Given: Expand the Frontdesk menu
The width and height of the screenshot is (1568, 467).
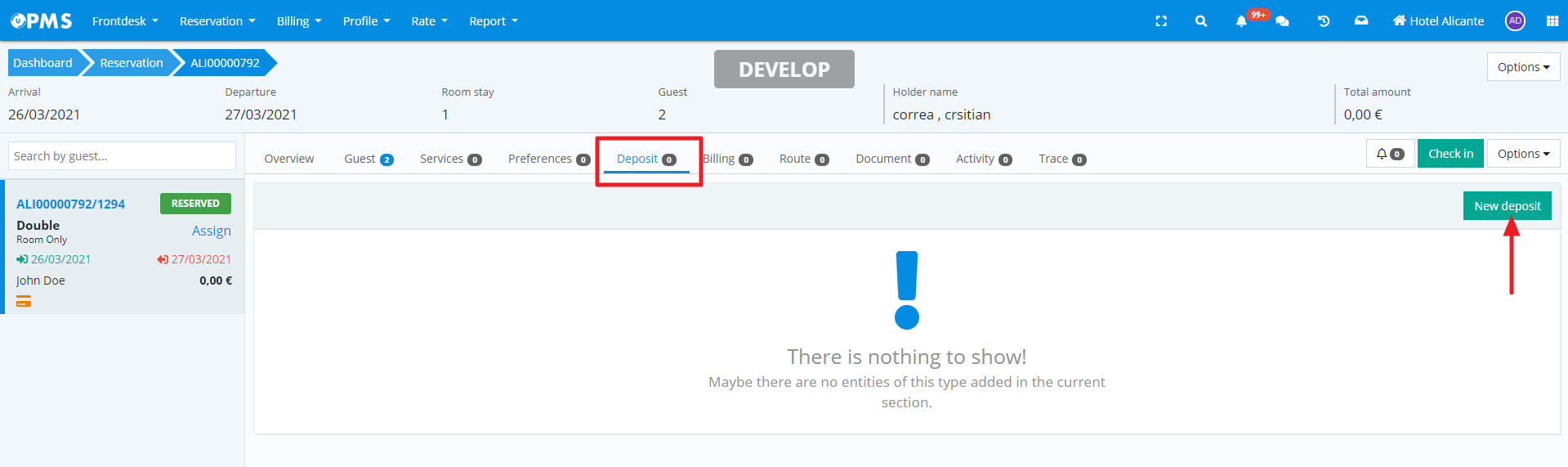Looking at the screenshot, I should [125, 21].
